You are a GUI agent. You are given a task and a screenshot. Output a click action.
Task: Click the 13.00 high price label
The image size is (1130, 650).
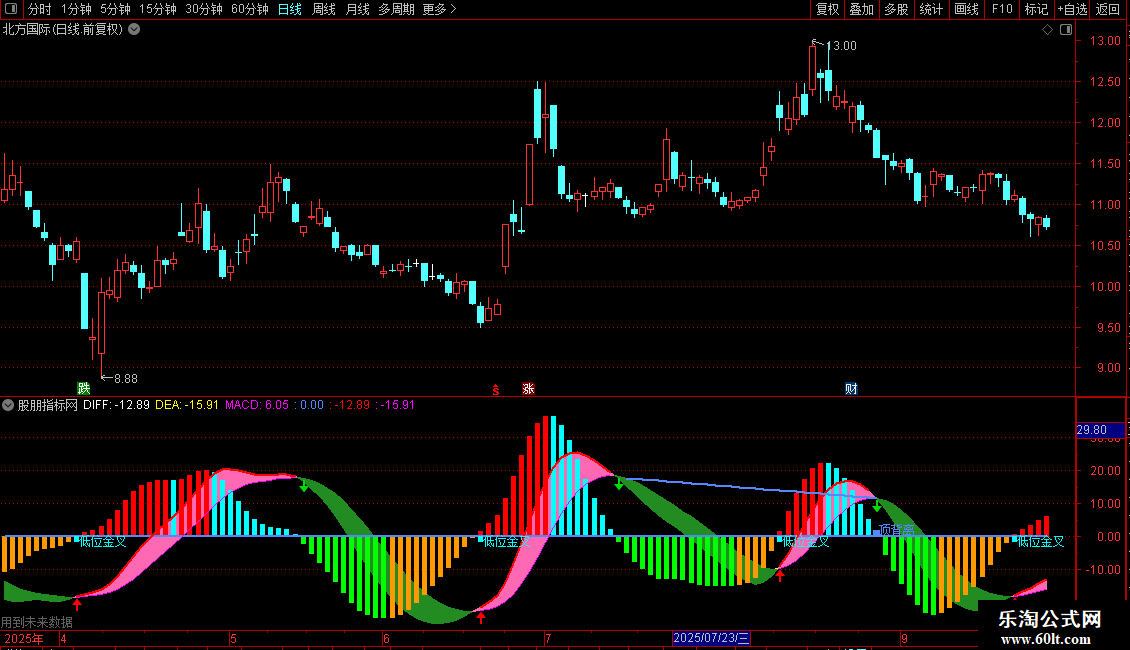[x=841, y=45]
